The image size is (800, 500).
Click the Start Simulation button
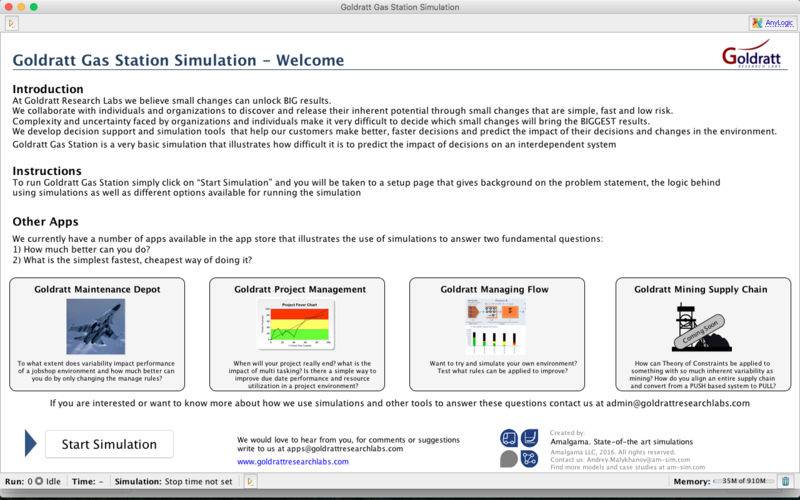tap(109, 444)
